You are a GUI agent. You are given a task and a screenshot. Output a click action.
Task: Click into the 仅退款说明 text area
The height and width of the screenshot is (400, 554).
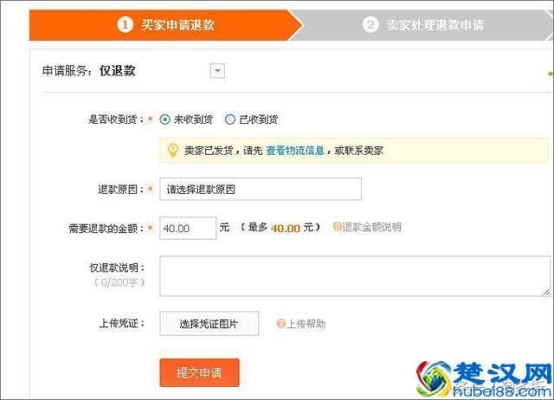355,276
